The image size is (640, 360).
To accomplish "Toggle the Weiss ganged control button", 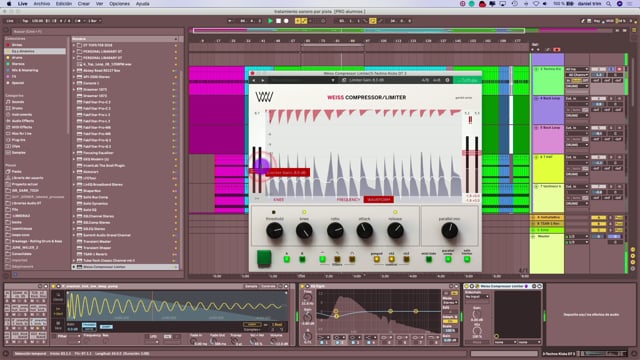I will click(377, 259).
